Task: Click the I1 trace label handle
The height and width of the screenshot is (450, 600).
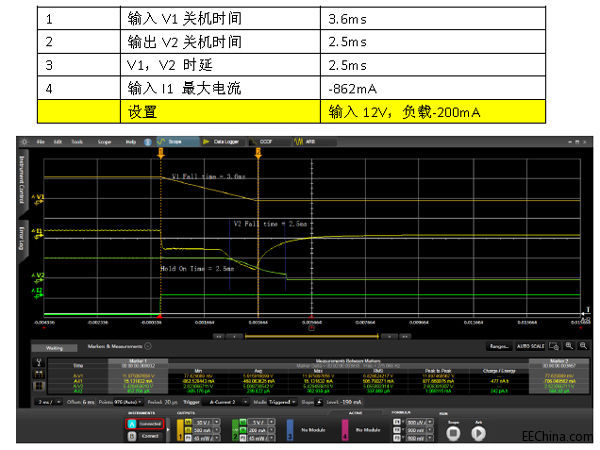Action: coord(38,233)
